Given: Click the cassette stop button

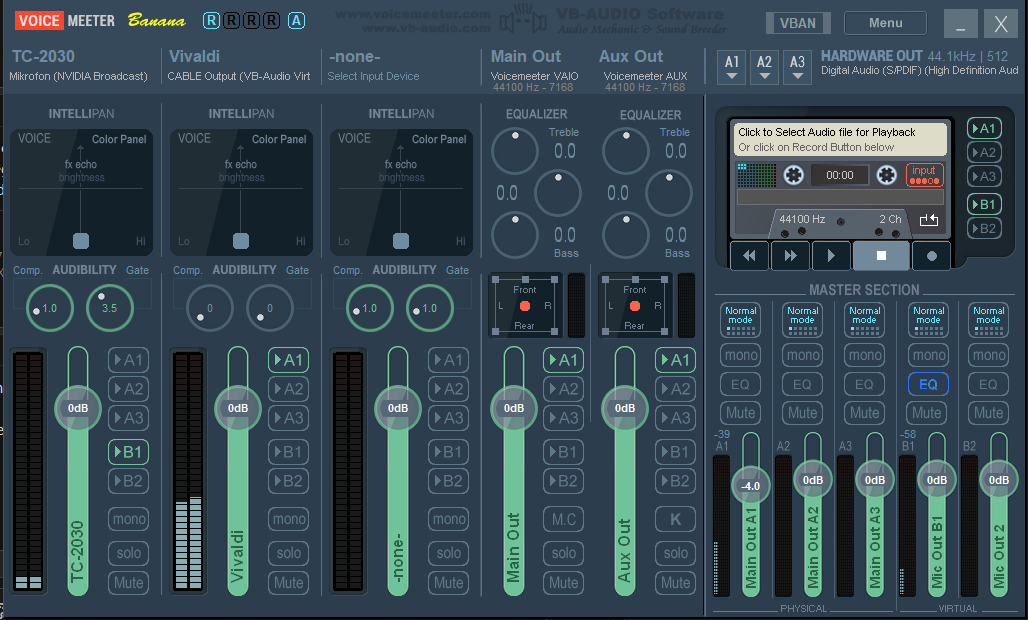Looking at the screenshot, I should [x=881, y=256].
